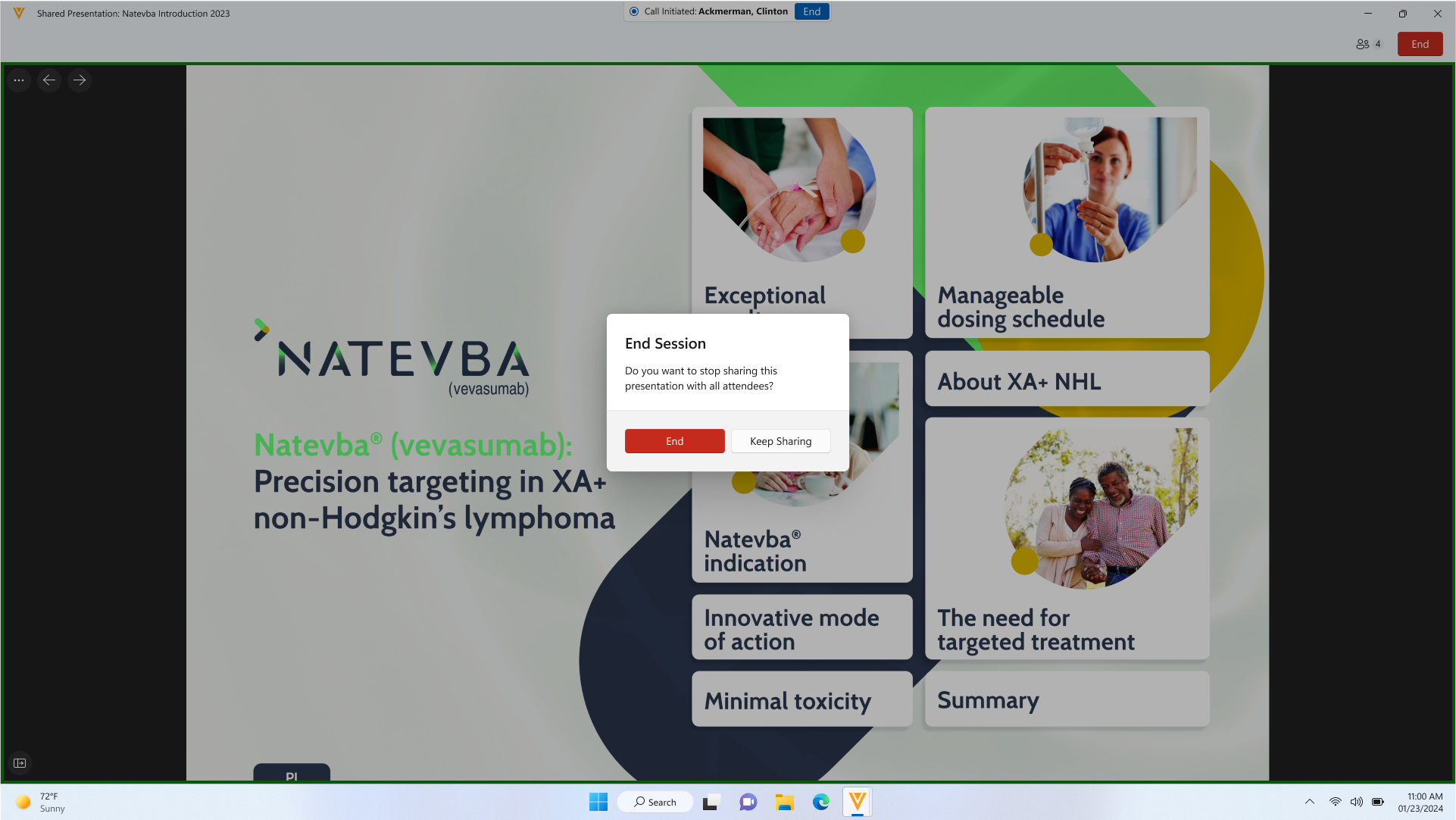Go to the previous slide with the back arrow
1456x820 pixels.
(49, 80)
